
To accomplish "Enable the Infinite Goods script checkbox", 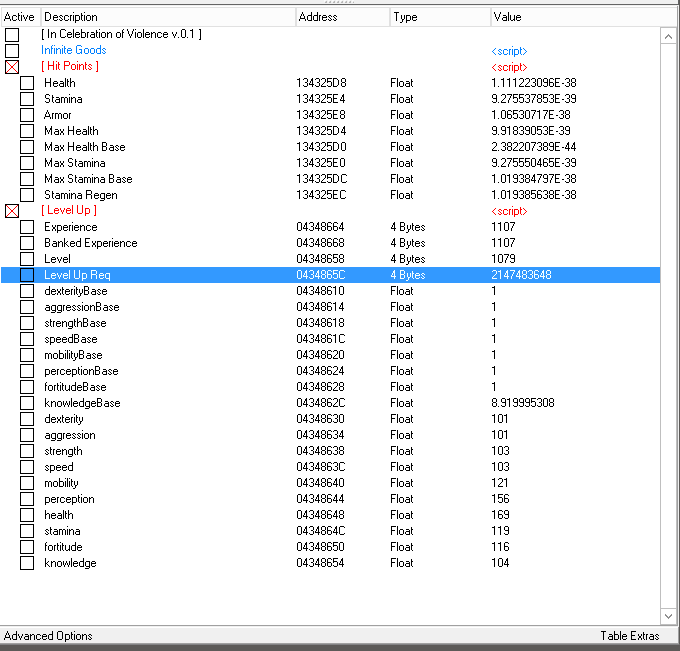I will 12,51.
